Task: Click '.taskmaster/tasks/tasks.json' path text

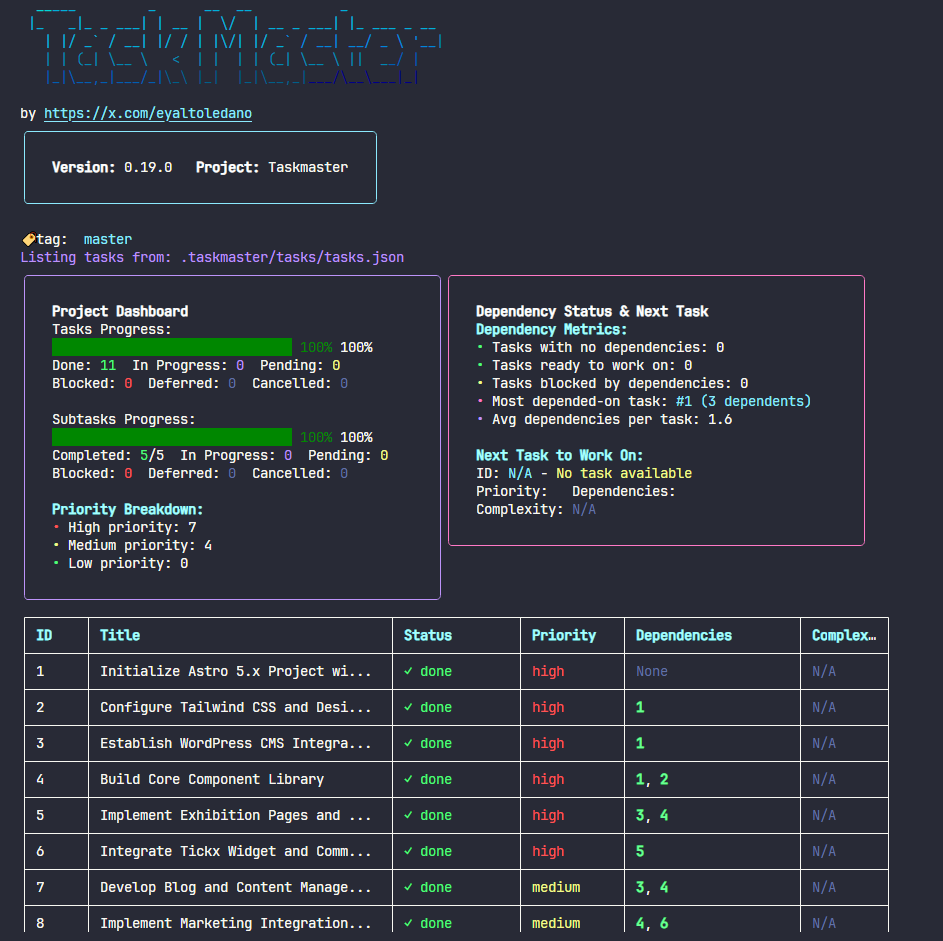Action: pos(292,257)
